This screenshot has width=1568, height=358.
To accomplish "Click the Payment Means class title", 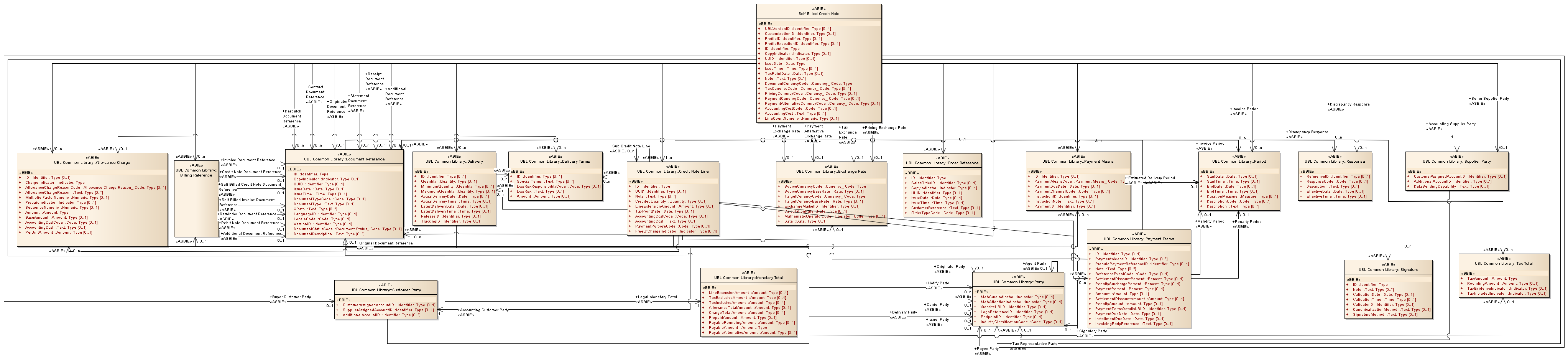I will (1078, 161).
